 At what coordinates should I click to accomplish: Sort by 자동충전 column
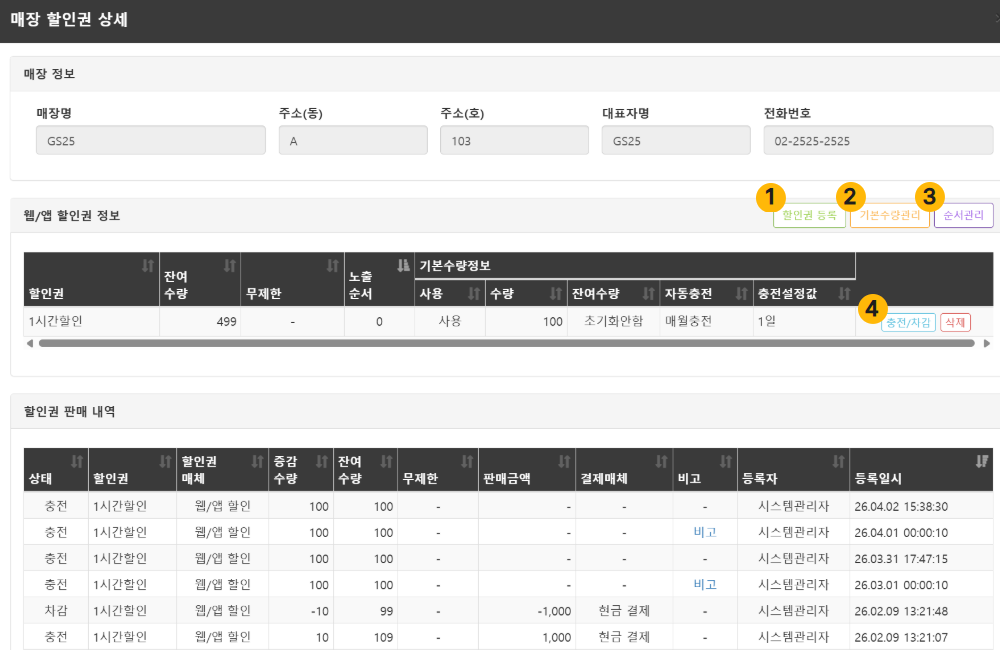coord(706,293)
